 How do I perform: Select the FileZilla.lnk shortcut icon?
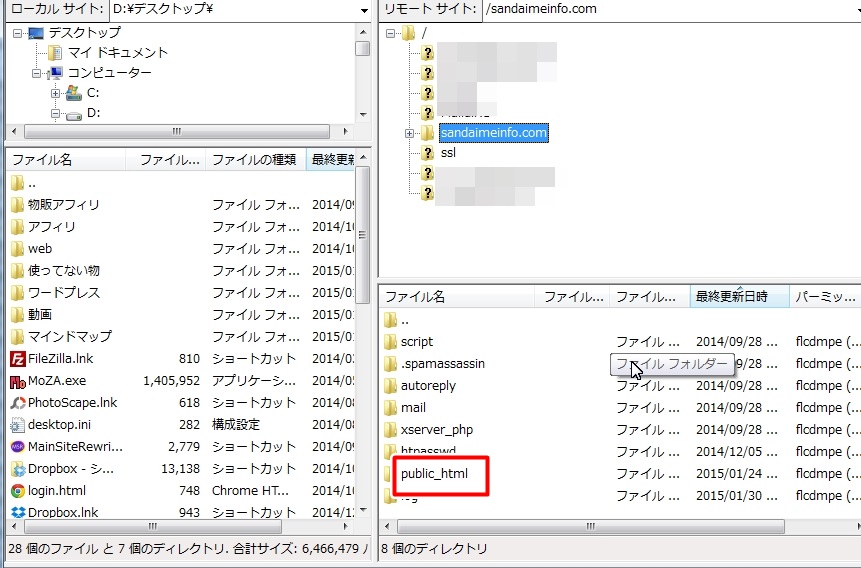point(18,359)
